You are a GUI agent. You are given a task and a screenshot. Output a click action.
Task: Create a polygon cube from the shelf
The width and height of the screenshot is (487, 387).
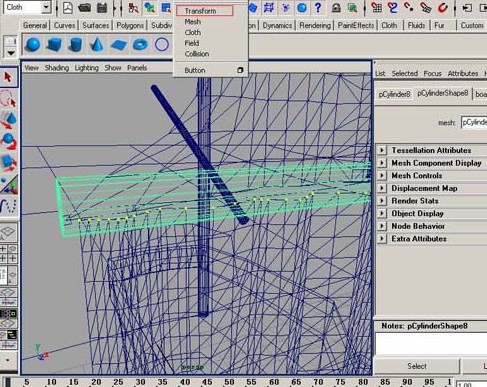click(54, 44)
